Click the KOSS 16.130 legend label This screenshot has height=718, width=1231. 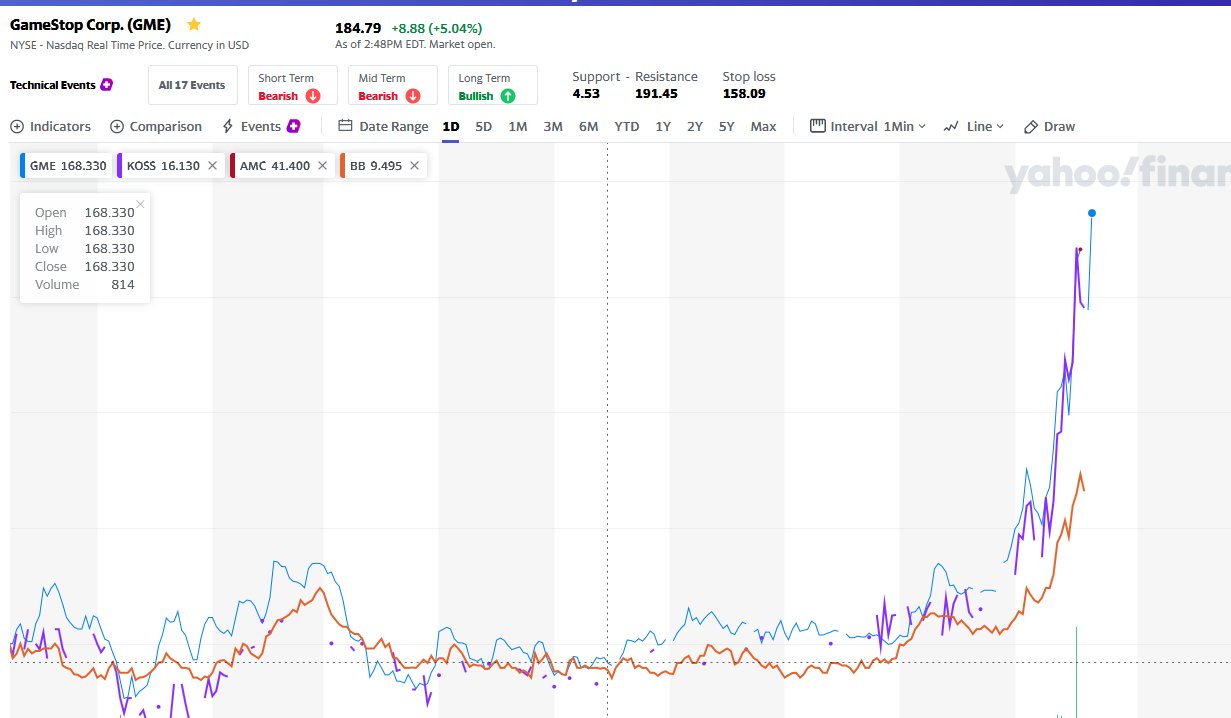(x=163, y=166)
